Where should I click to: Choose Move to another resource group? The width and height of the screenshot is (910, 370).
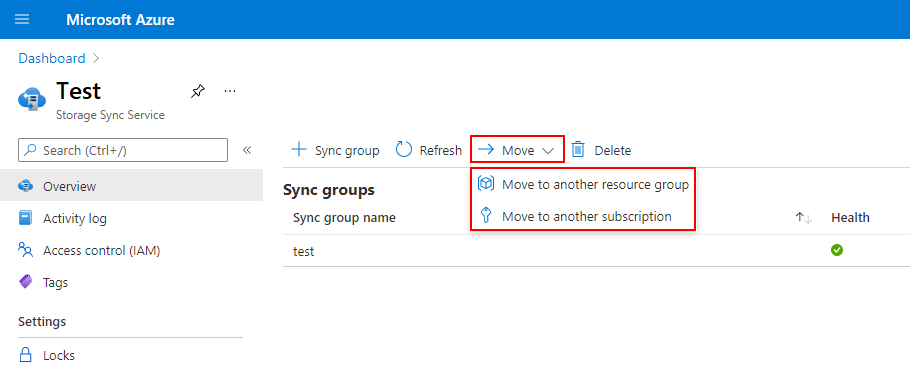click(x=583, y=184)
